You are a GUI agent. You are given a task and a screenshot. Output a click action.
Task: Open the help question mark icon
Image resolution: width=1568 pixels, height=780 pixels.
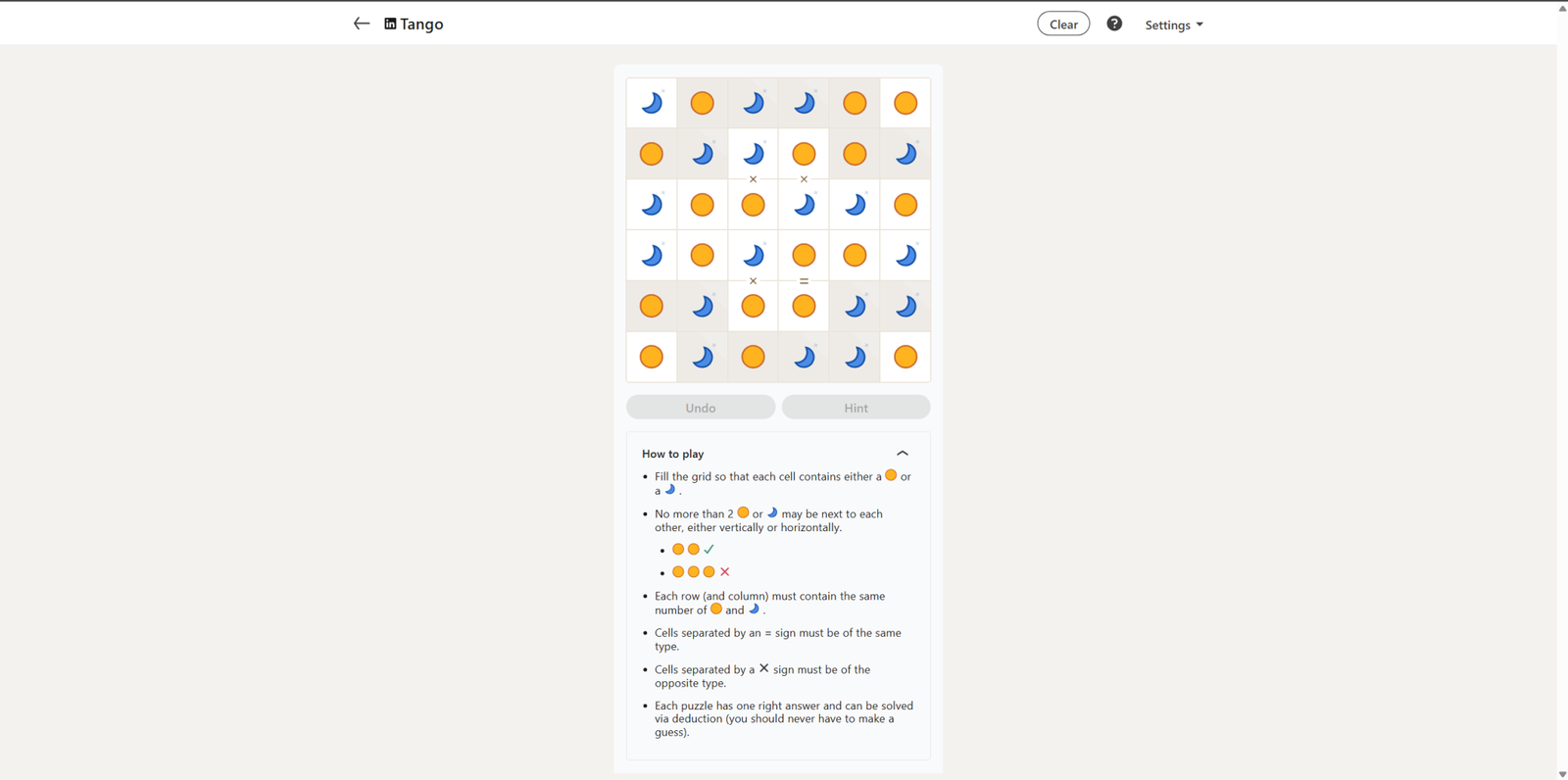point(1114,24)
